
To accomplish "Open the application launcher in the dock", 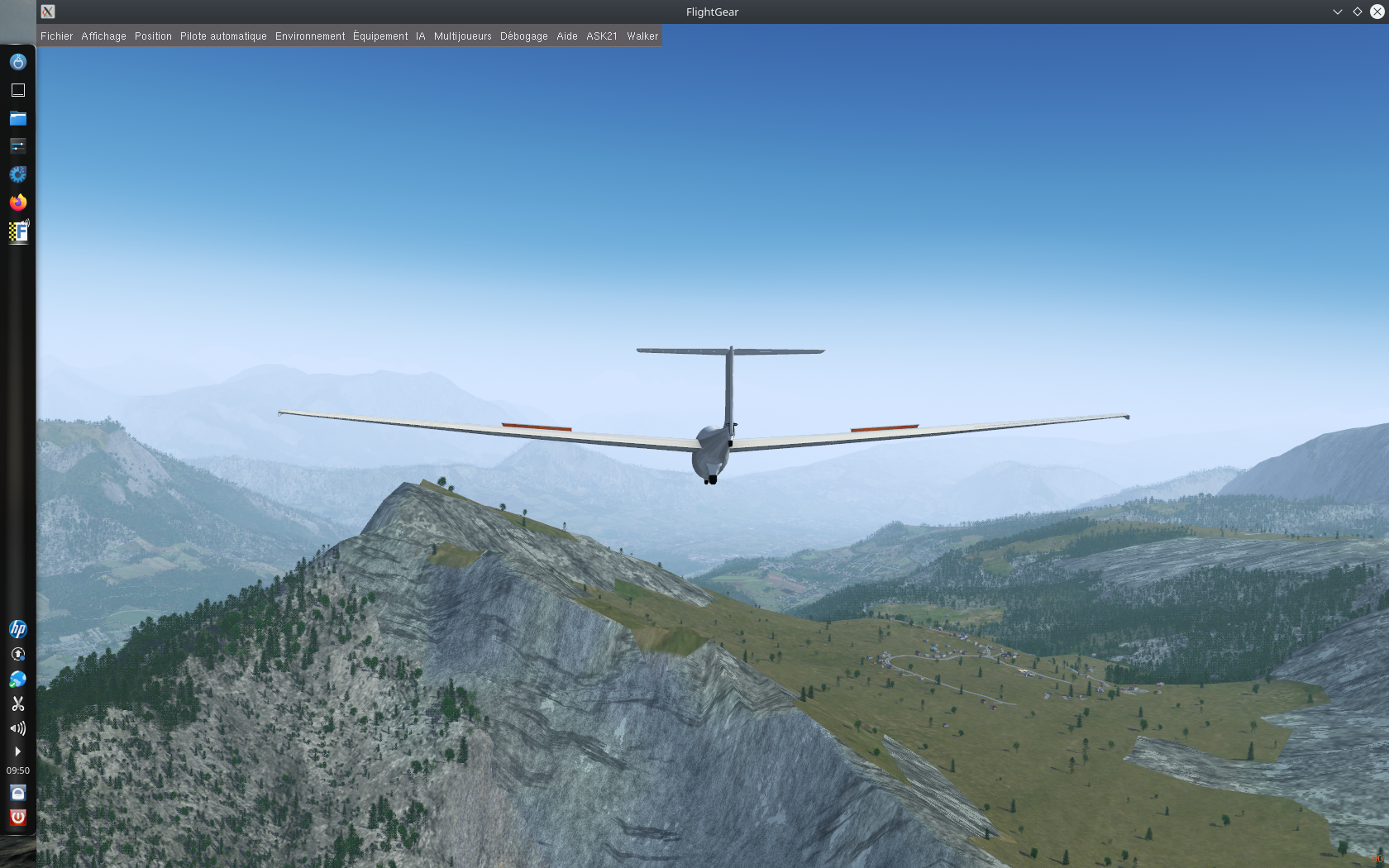I will pos(18,62).
